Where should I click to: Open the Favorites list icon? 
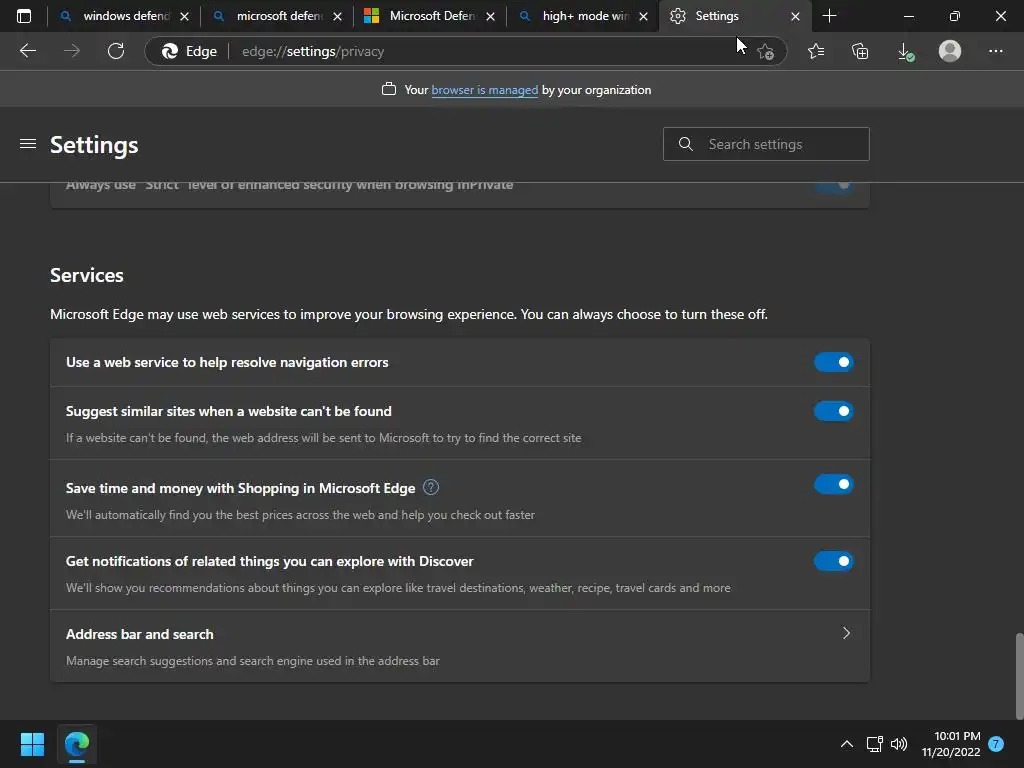pos(816,51)
